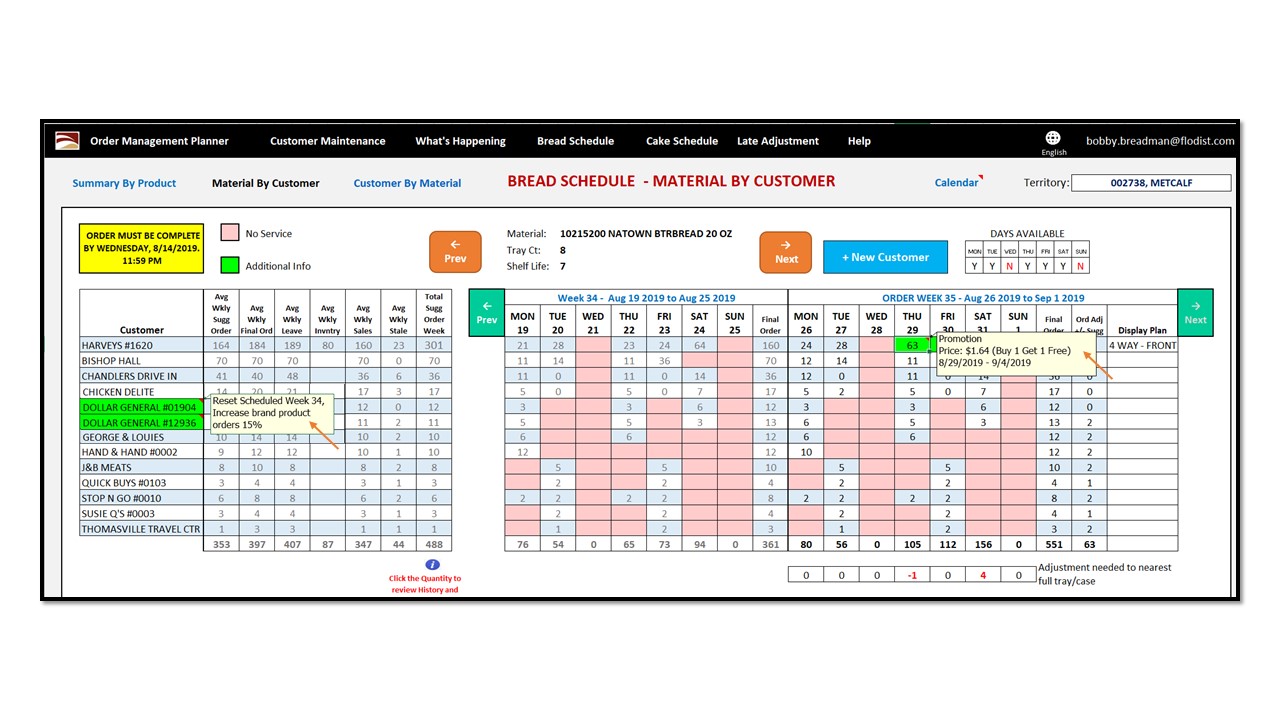
Task: Click green promotion cell showing 63
Action: click(x=912, y=346)
